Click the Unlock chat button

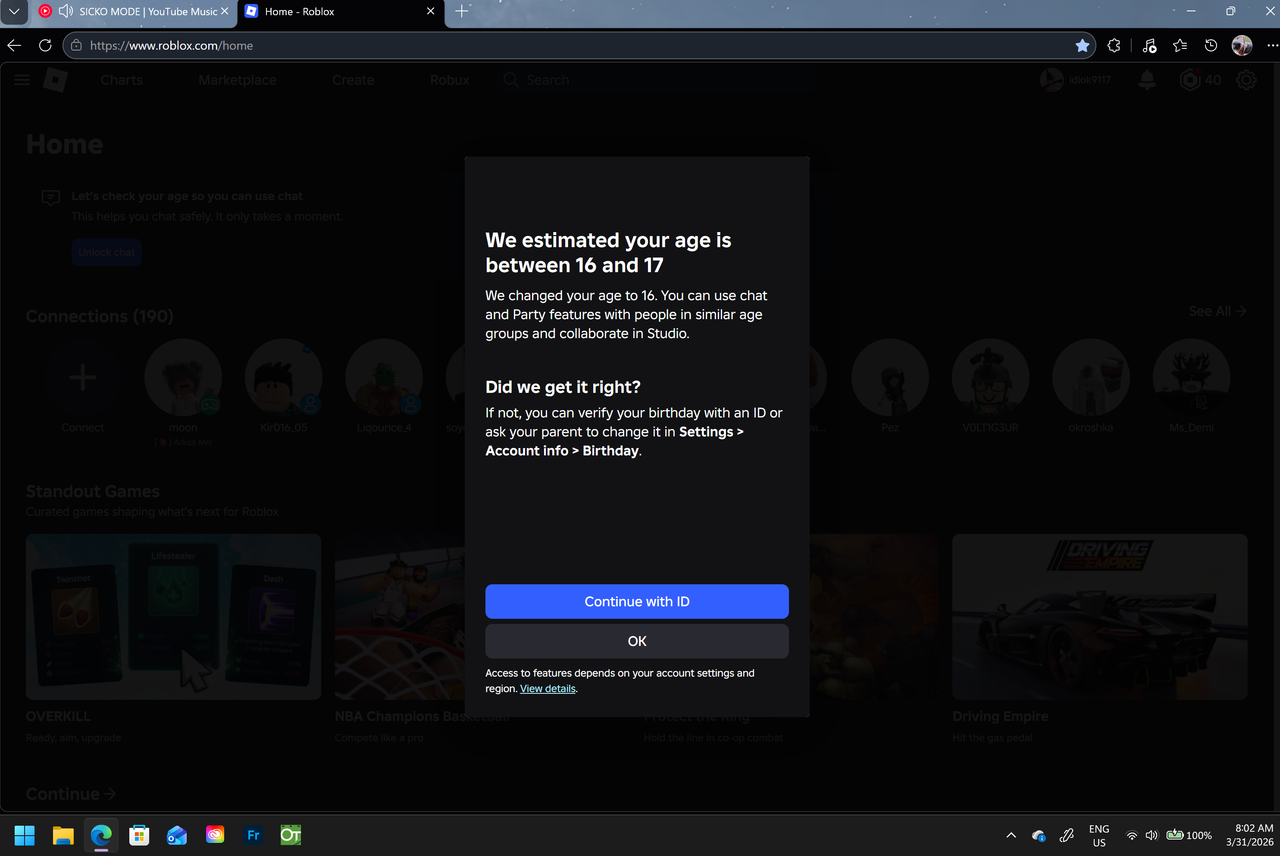pyautogui.click(x=107, y=252)
